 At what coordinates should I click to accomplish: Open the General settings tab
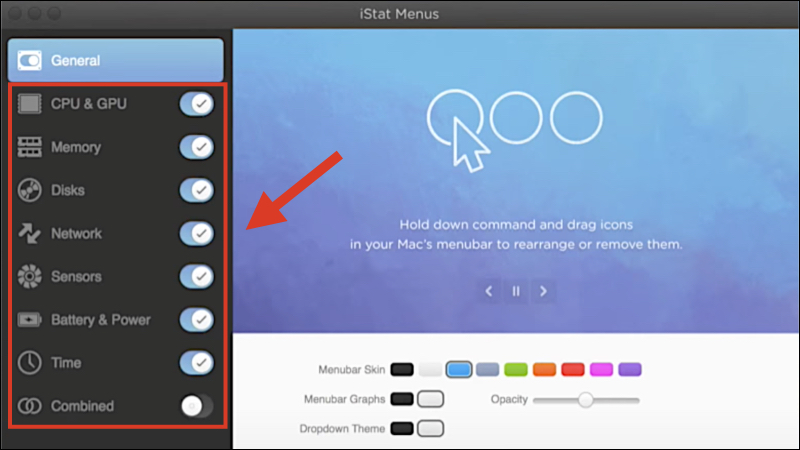coord(116,60)
